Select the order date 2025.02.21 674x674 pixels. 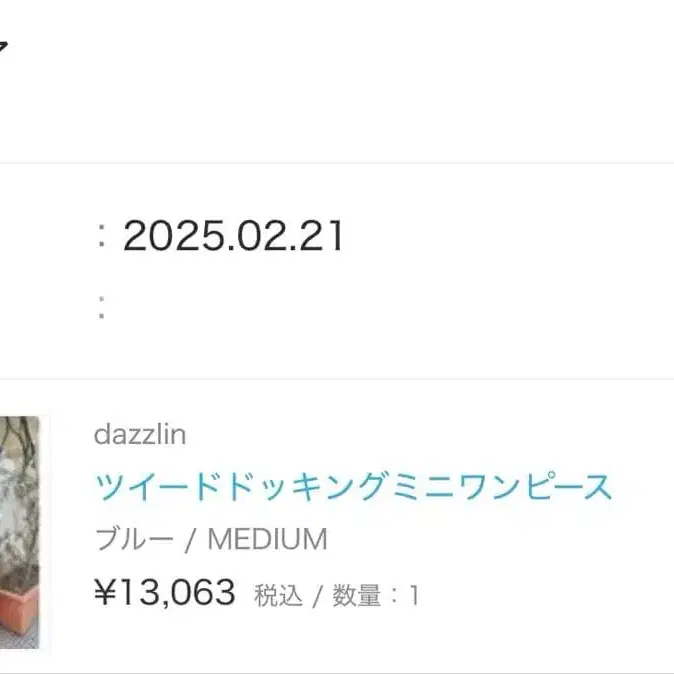pyautogui.click(x=233, y=237)
